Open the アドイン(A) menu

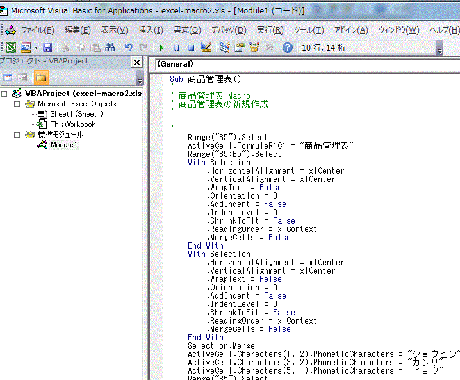[x=351, y=30]
